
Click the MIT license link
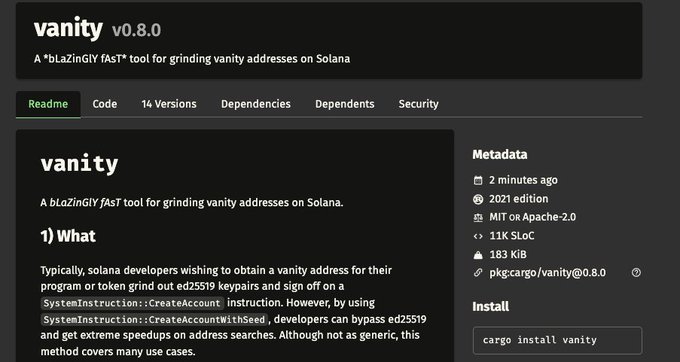click(498, 217)
